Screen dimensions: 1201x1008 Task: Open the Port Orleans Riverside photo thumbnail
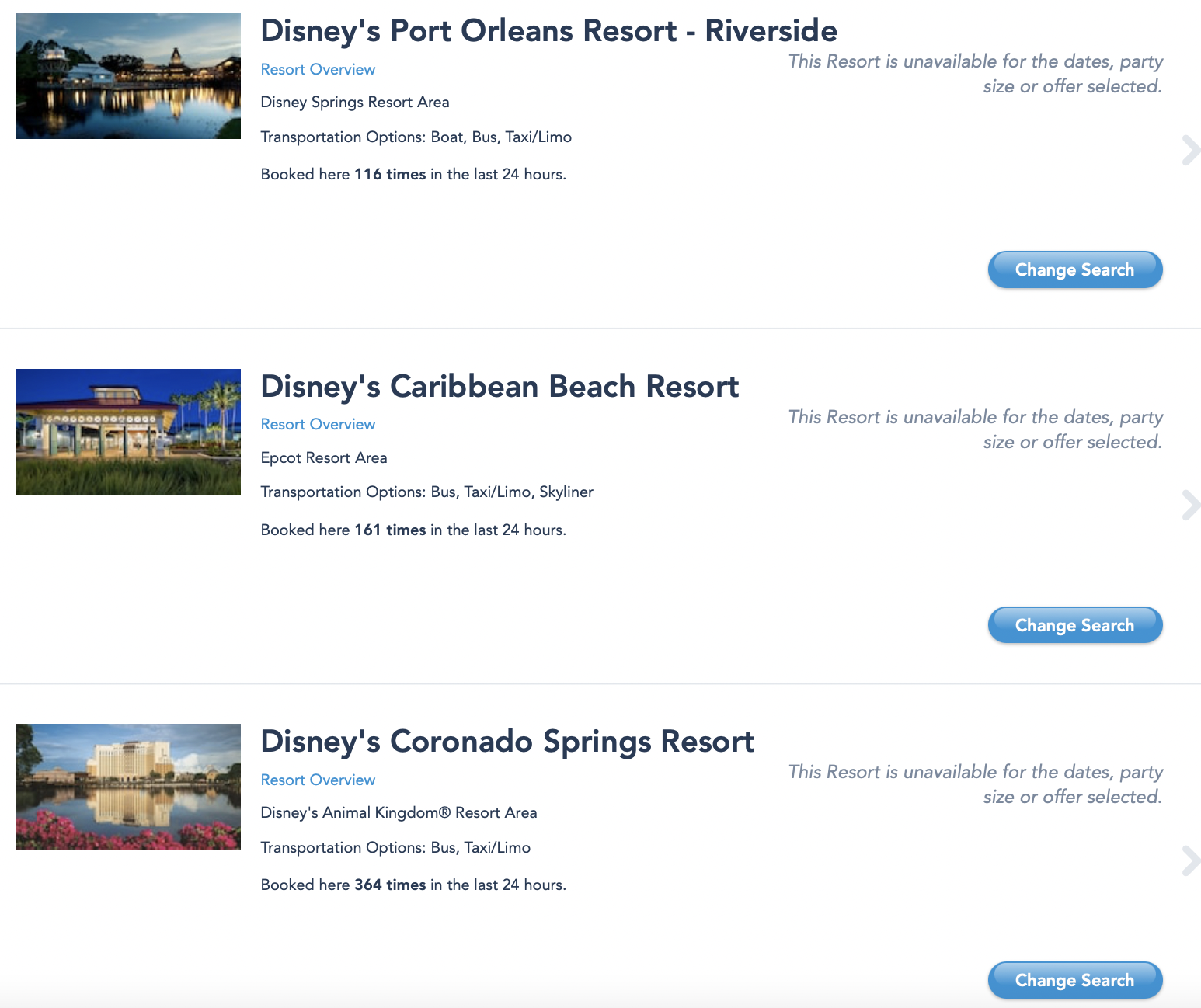128,76
